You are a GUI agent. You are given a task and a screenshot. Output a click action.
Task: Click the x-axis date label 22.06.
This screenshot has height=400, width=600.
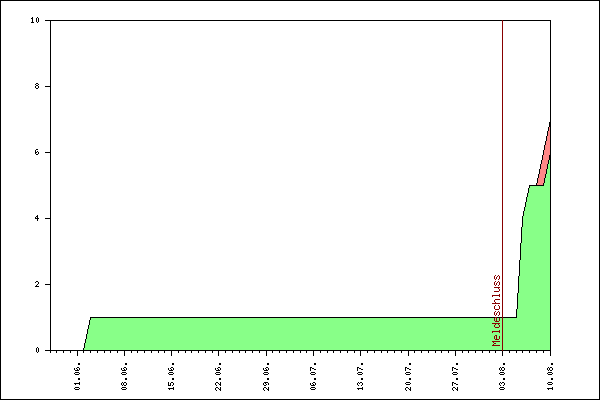tap(218, 377)
